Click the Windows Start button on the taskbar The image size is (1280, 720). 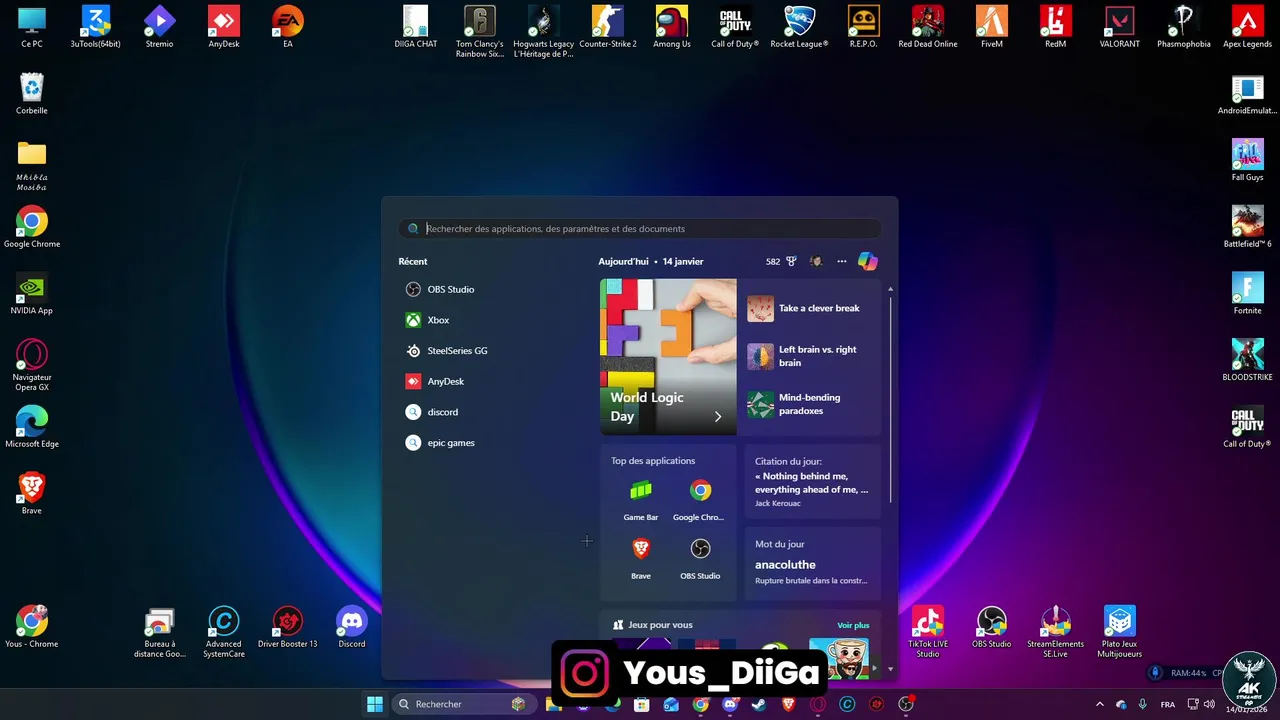point(375,704)
